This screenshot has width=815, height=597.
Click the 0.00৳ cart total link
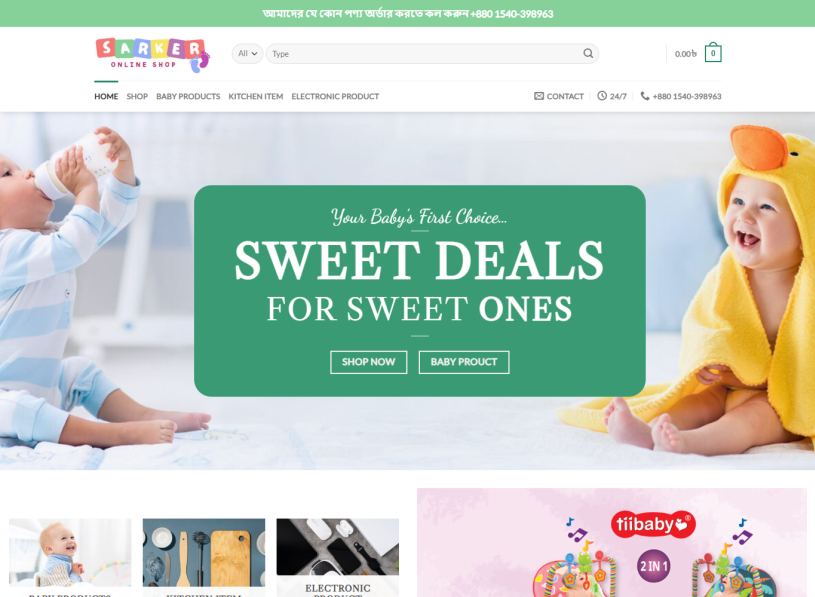(686, 54)
